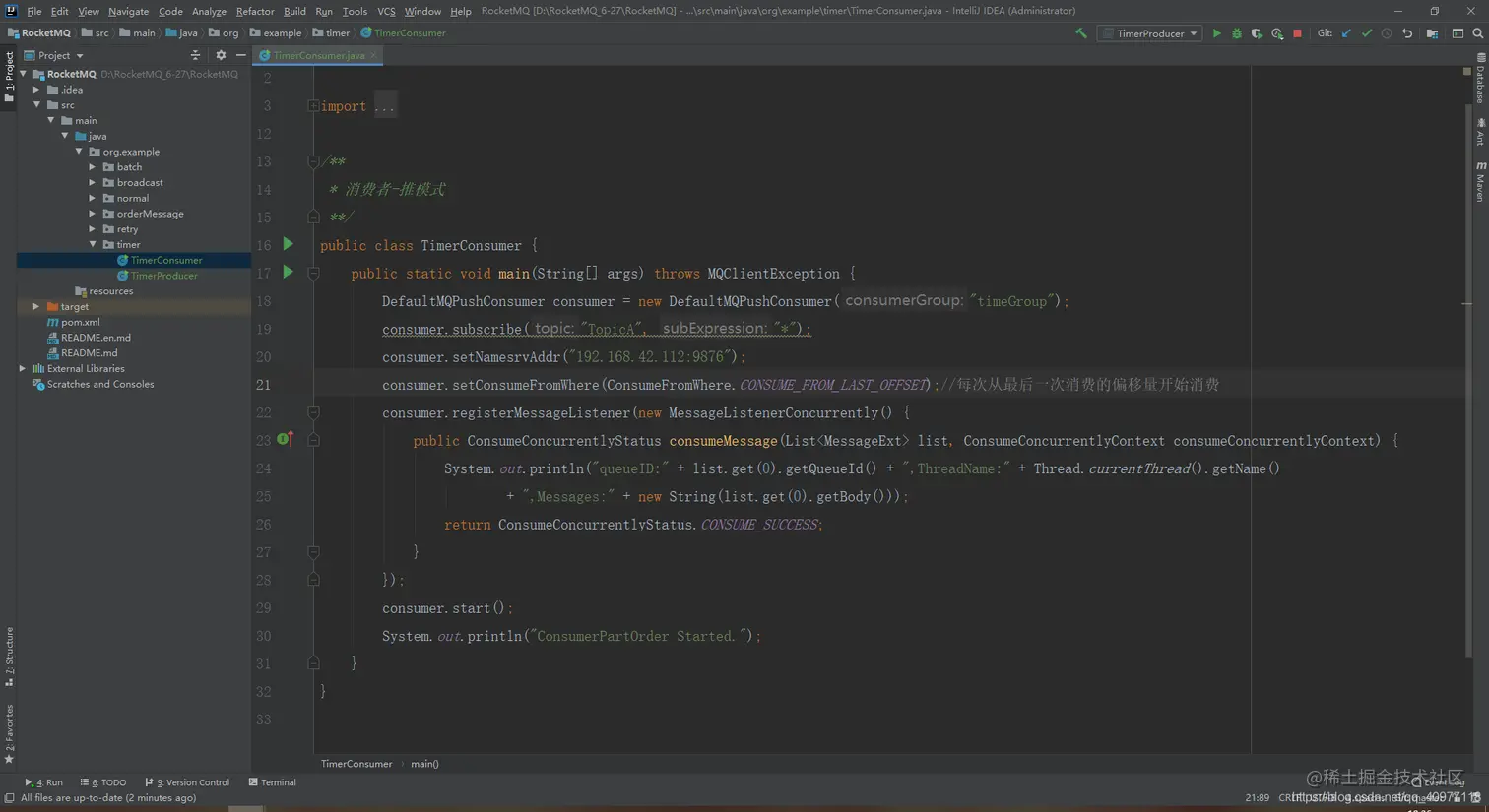The height and width of the screenshot is (812, 1489).
Task: Hide the Project tool window
Action: 240,55
